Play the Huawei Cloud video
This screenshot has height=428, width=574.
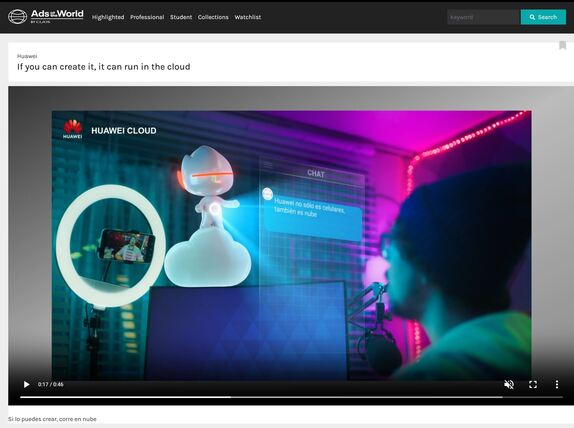[x=26, y=384]
